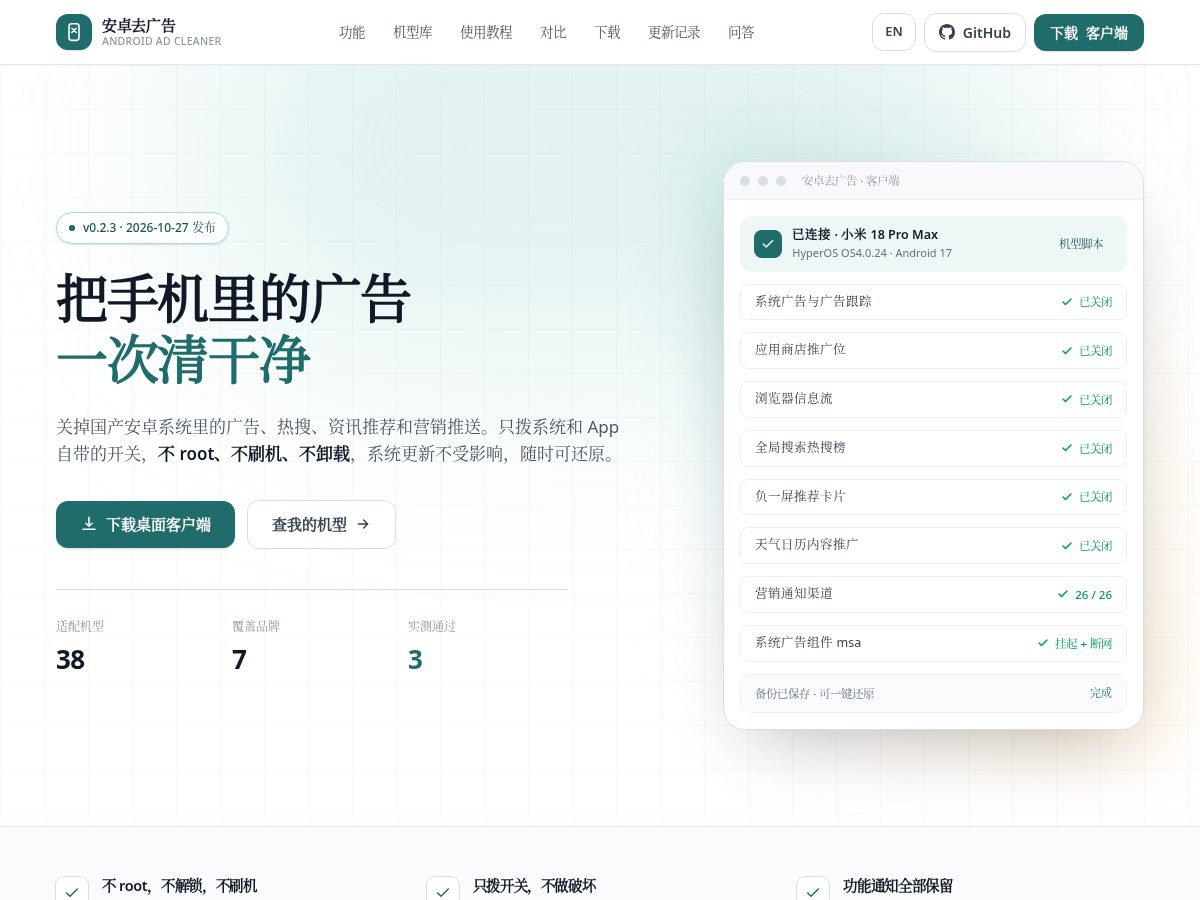Screen dimensions: 1200x900
Task: Click the 备份已保存 · 可一键还原 text
Action: [814, 693]
